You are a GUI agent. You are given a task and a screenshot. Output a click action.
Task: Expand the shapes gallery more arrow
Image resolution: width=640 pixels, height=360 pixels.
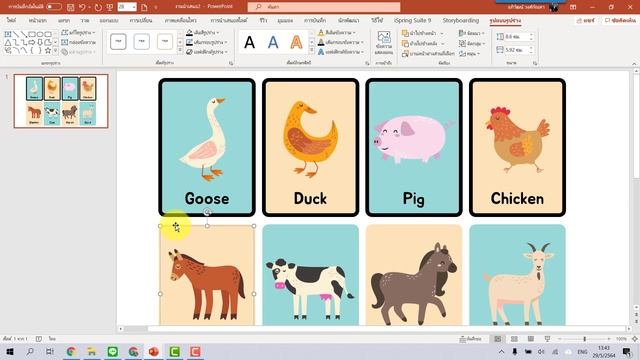pos(56,51)
